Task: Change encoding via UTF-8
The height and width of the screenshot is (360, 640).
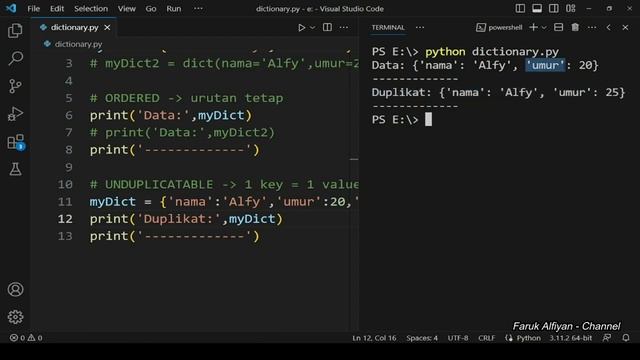Action: 458,338
